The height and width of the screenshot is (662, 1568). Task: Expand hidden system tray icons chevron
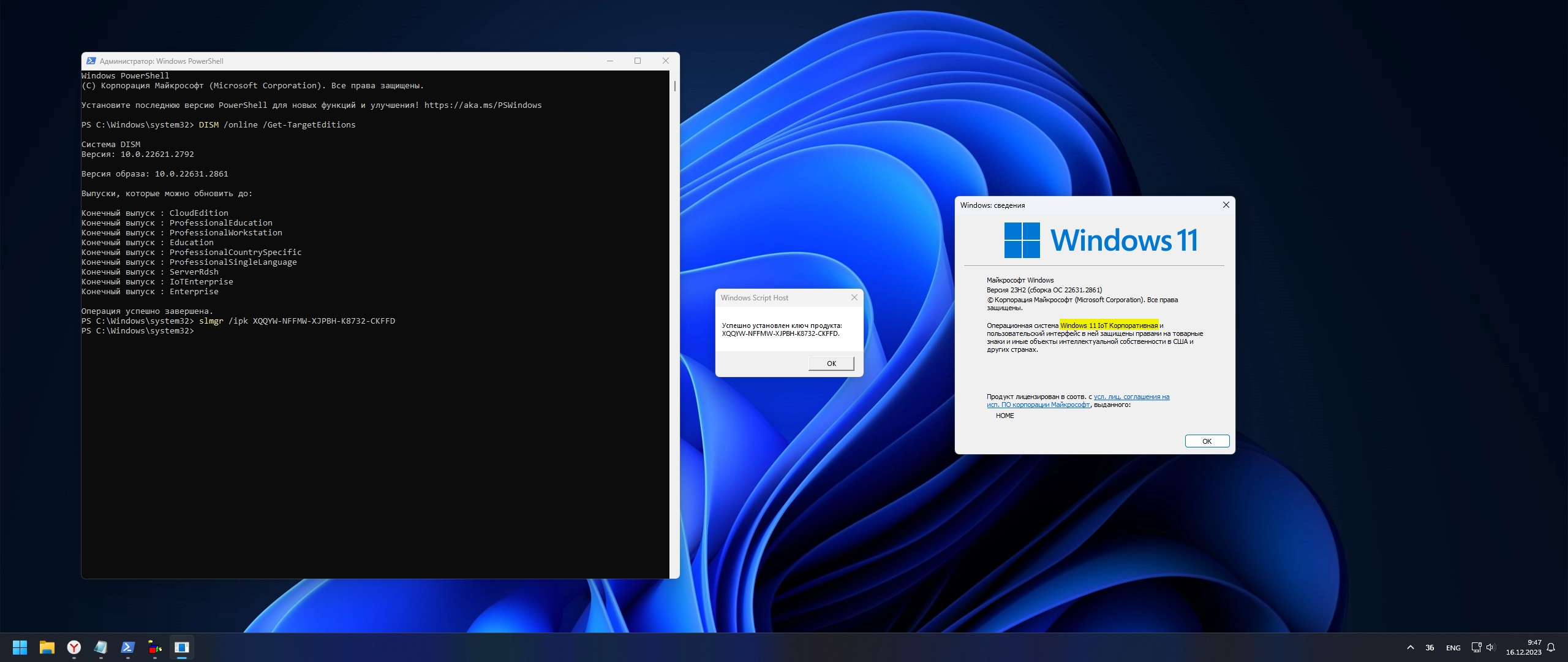(x=1411, y=647)
